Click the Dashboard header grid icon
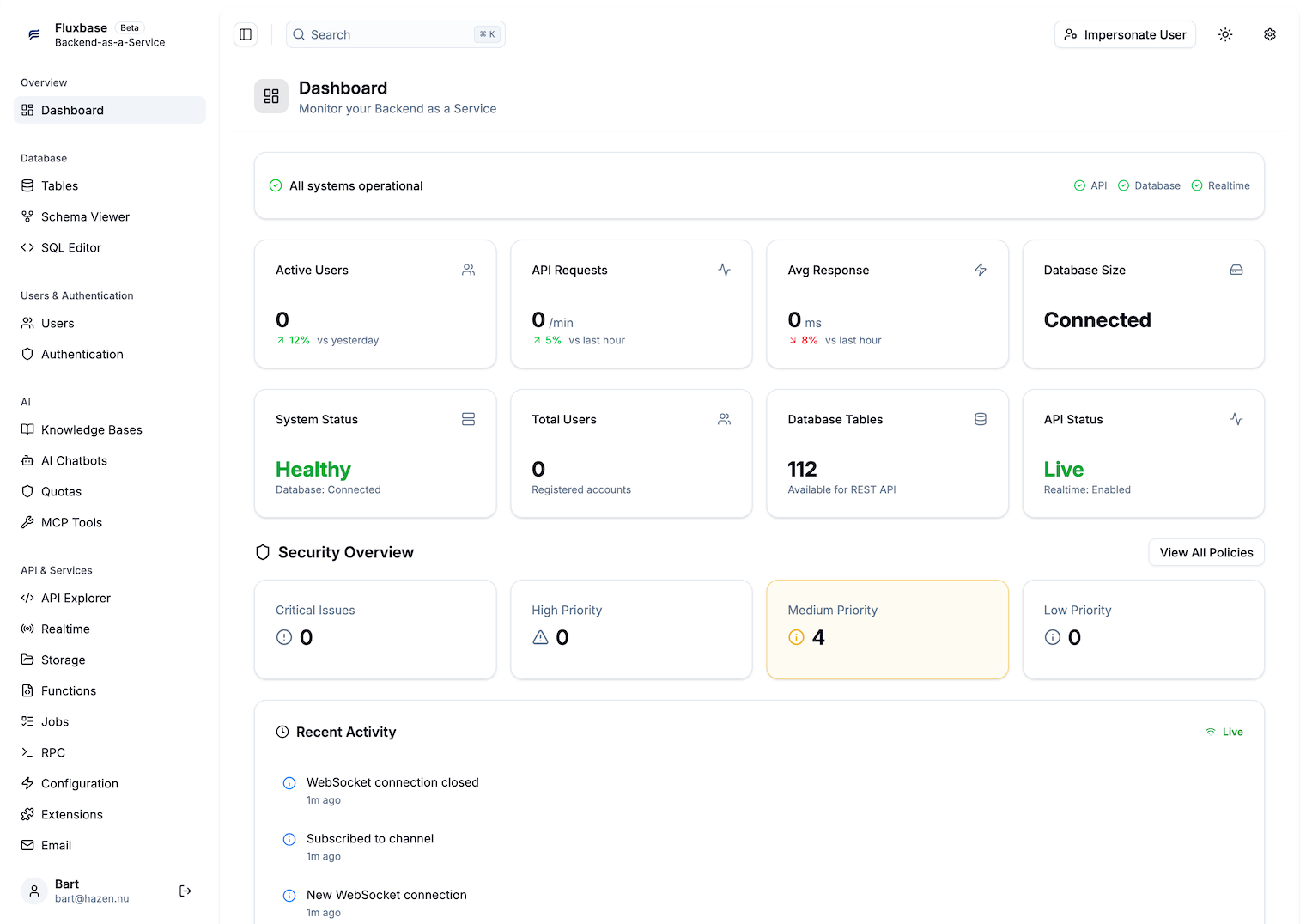 (x=271, y=96)
